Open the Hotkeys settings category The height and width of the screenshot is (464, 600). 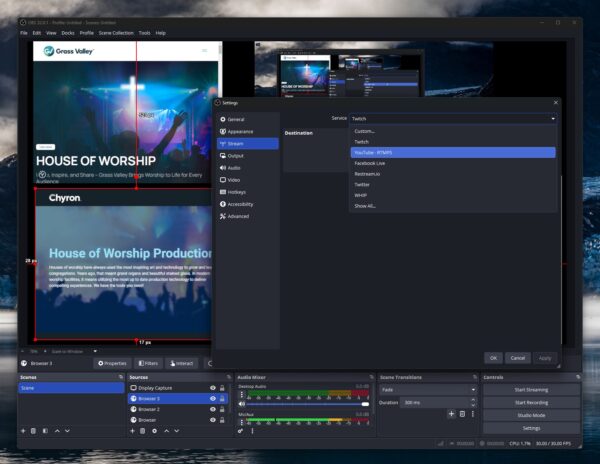(x=236, y=192)
